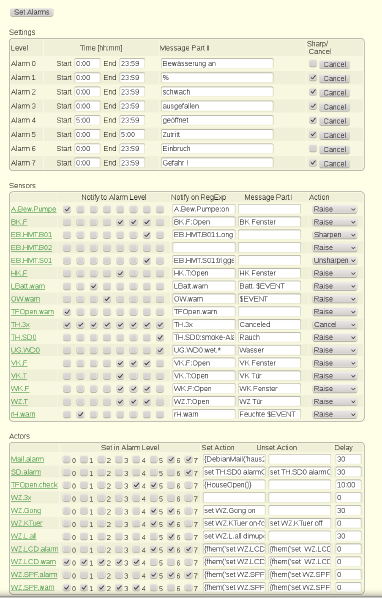Follow the WZ.Gong actor link
This screenshot has width=382, height=599.
[26, 511]
